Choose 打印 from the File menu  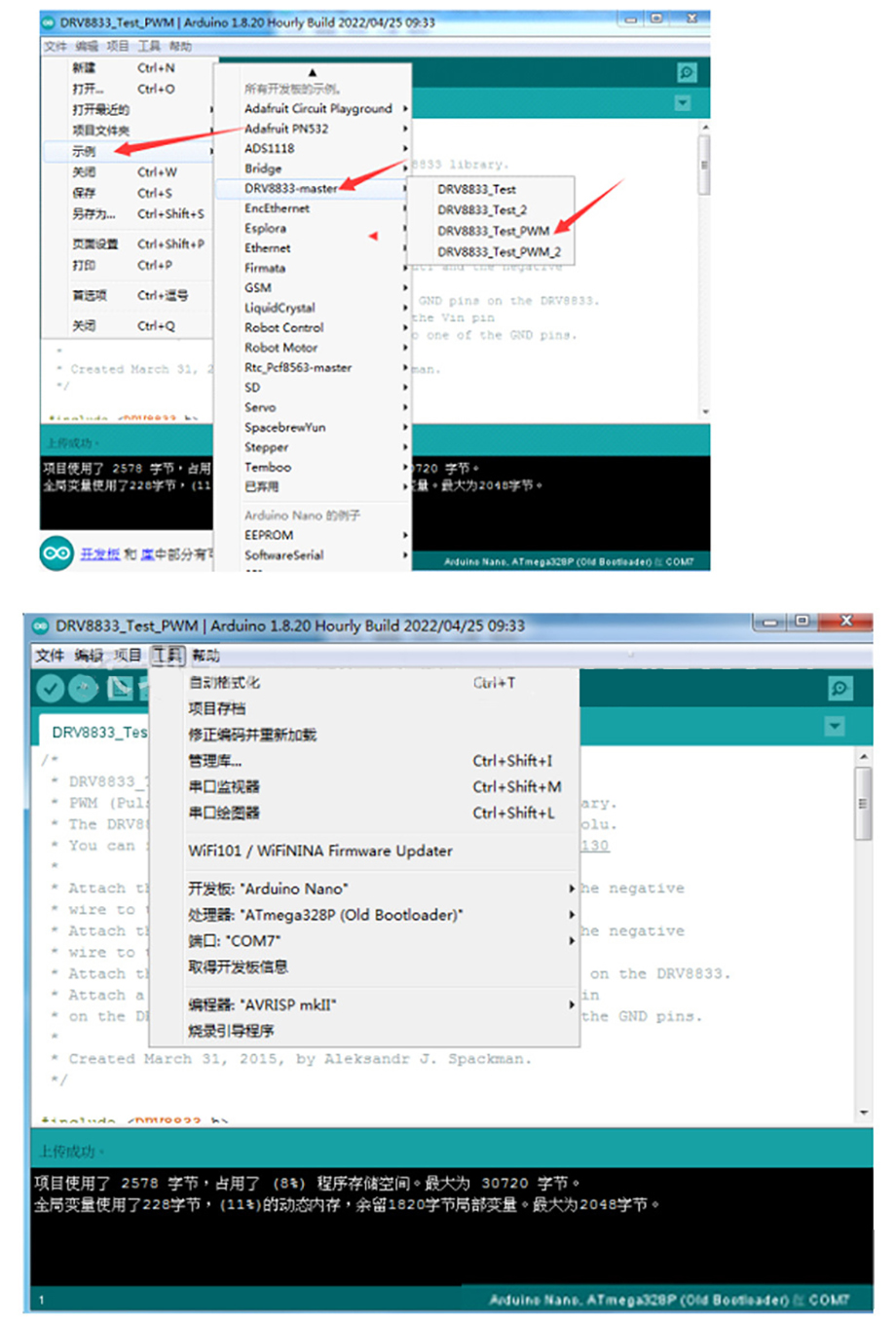129,265
